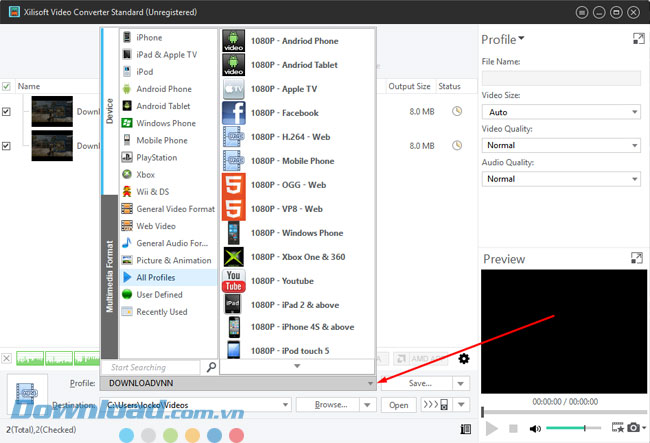Screen dimensions: 650x443
Task: Open the Android Tablet category
Action: tap(168, 106)
